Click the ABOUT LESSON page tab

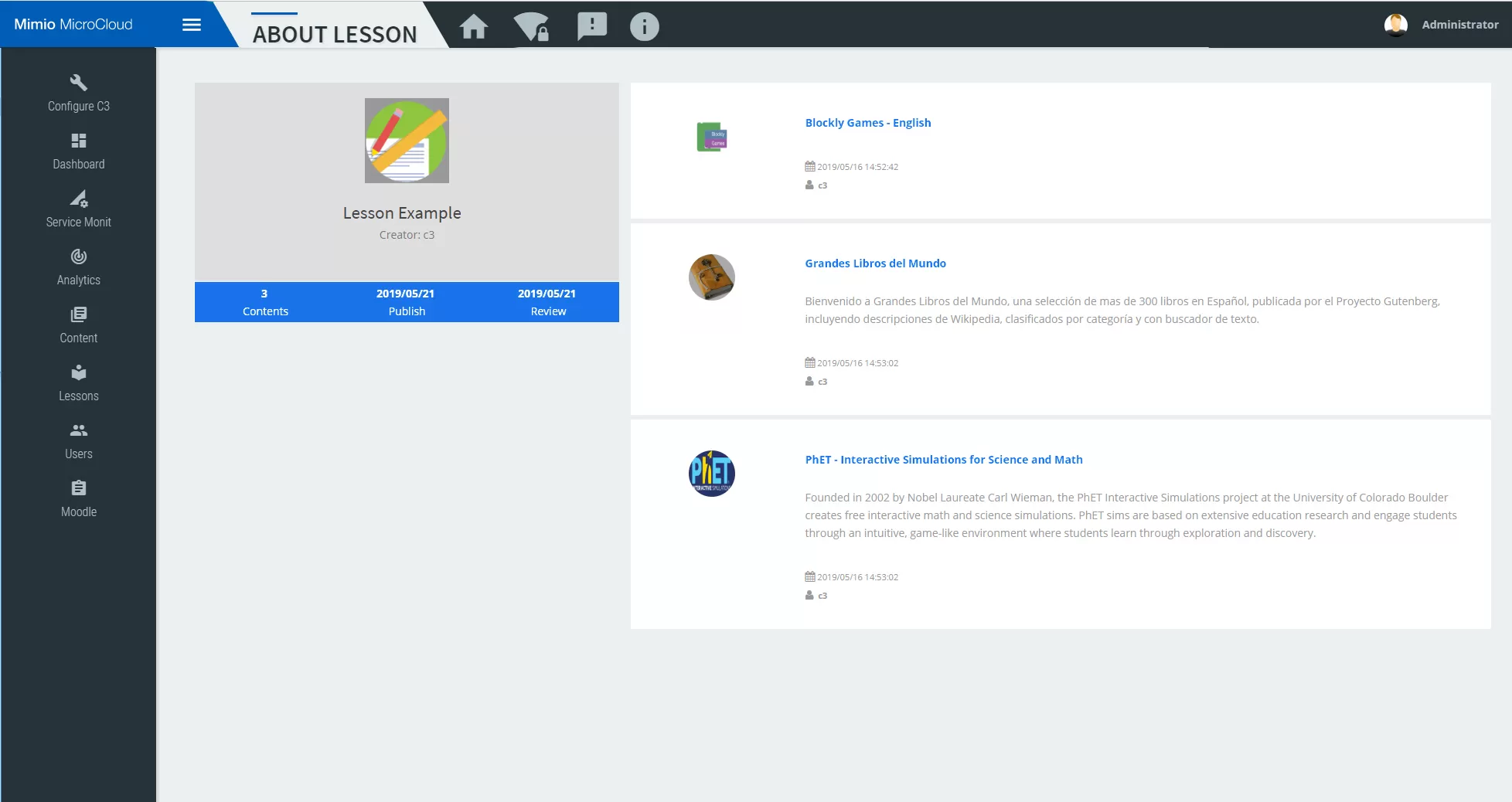tap(335, 34)
